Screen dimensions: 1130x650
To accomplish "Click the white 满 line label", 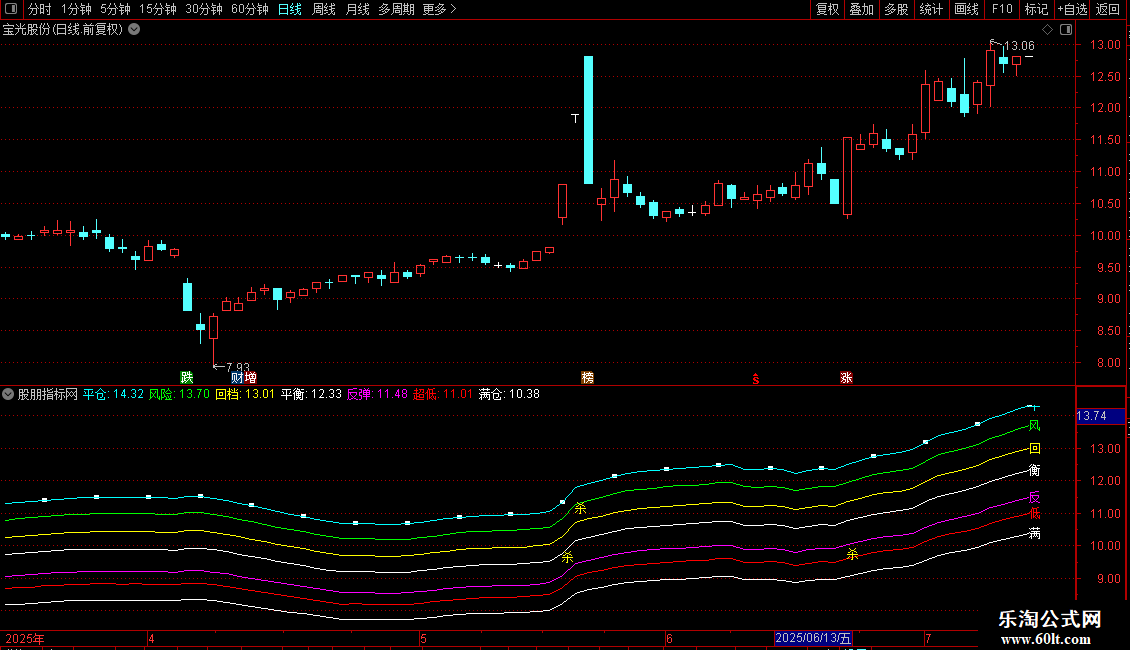I will (1034, 533).
